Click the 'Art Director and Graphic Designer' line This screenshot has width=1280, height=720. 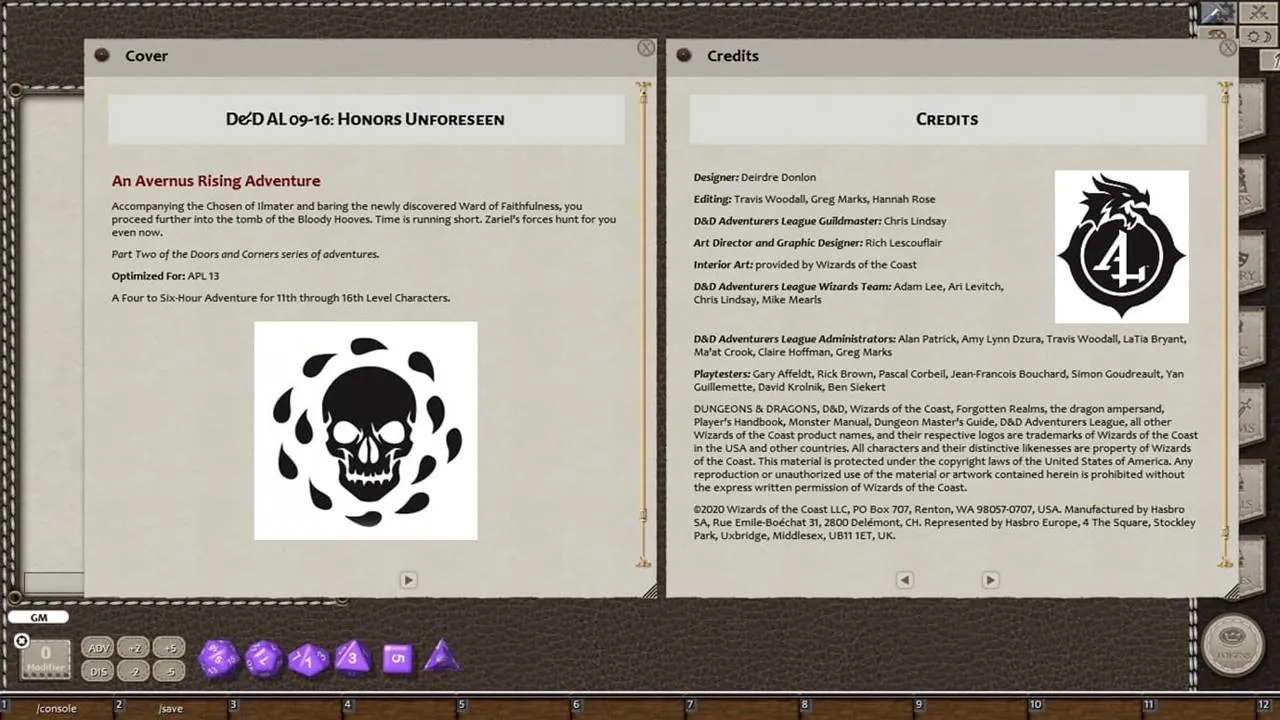(x=818, y=243)
